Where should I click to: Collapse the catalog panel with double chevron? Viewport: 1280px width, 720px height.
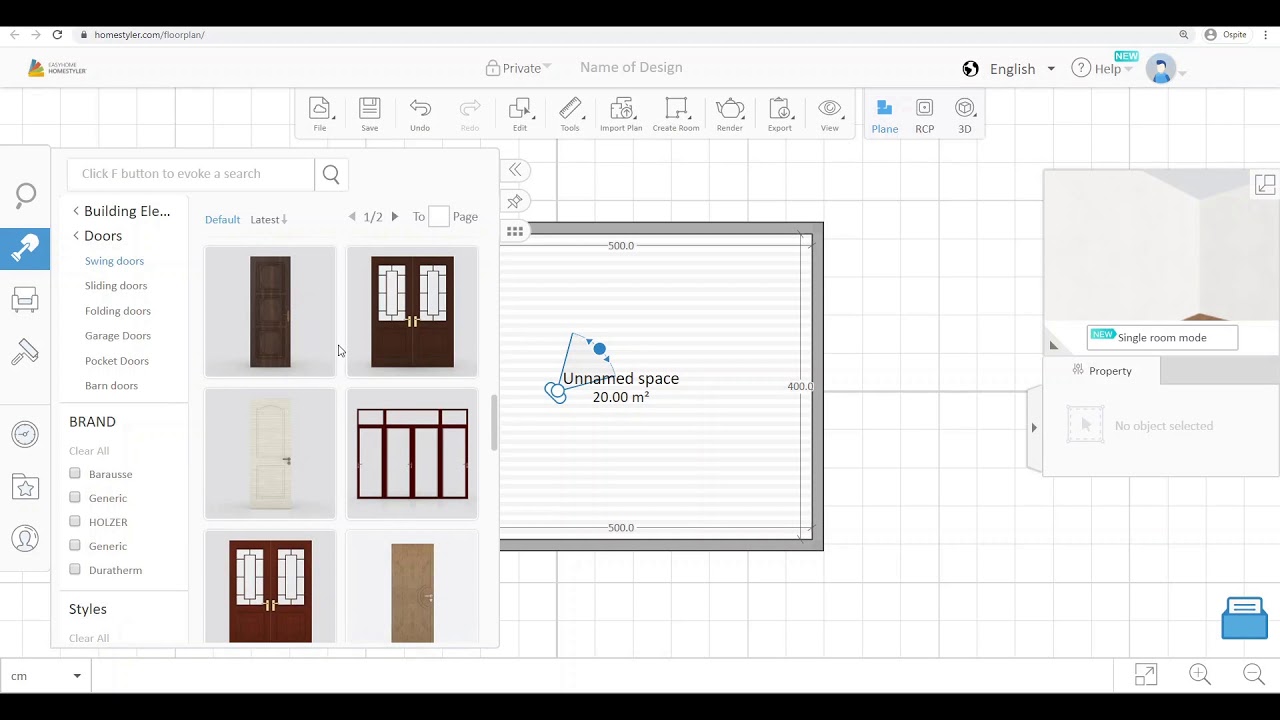point(515,170)
